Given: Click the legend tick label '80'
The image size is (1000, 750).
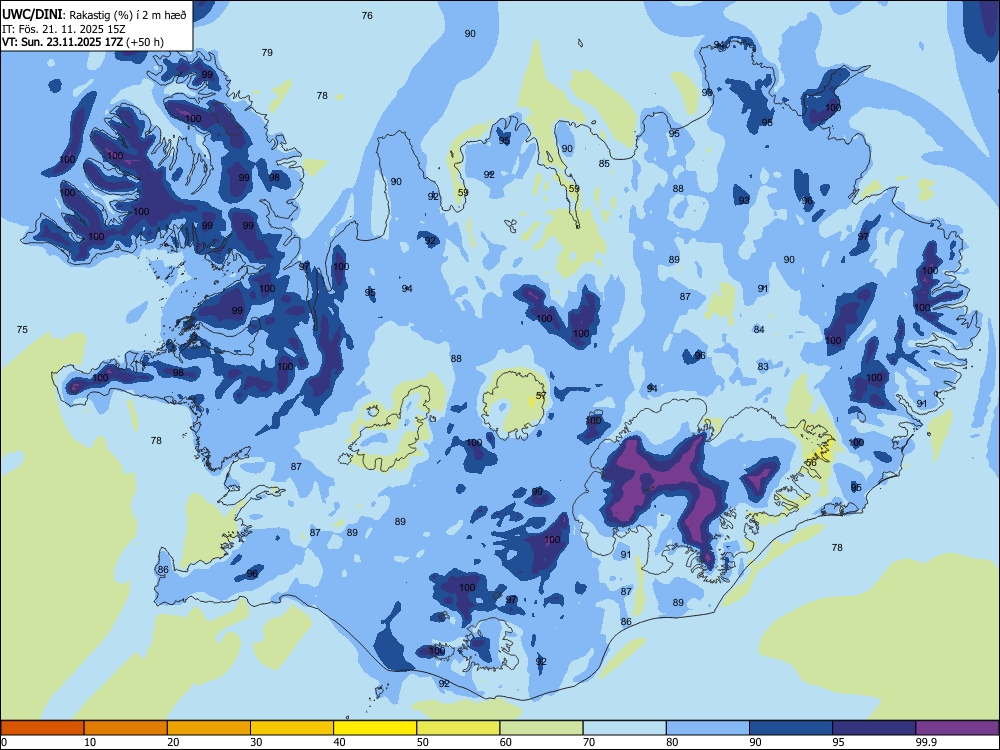Looking at the screenshot, I should coord(672,742).
